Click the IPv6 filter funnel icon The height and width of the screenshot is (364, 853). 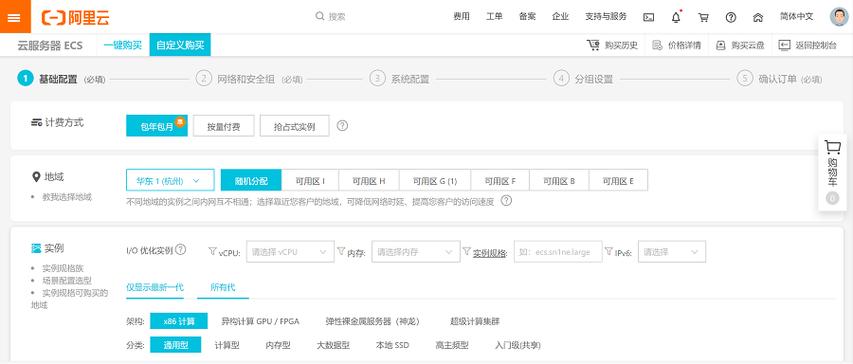pos(609,251)
